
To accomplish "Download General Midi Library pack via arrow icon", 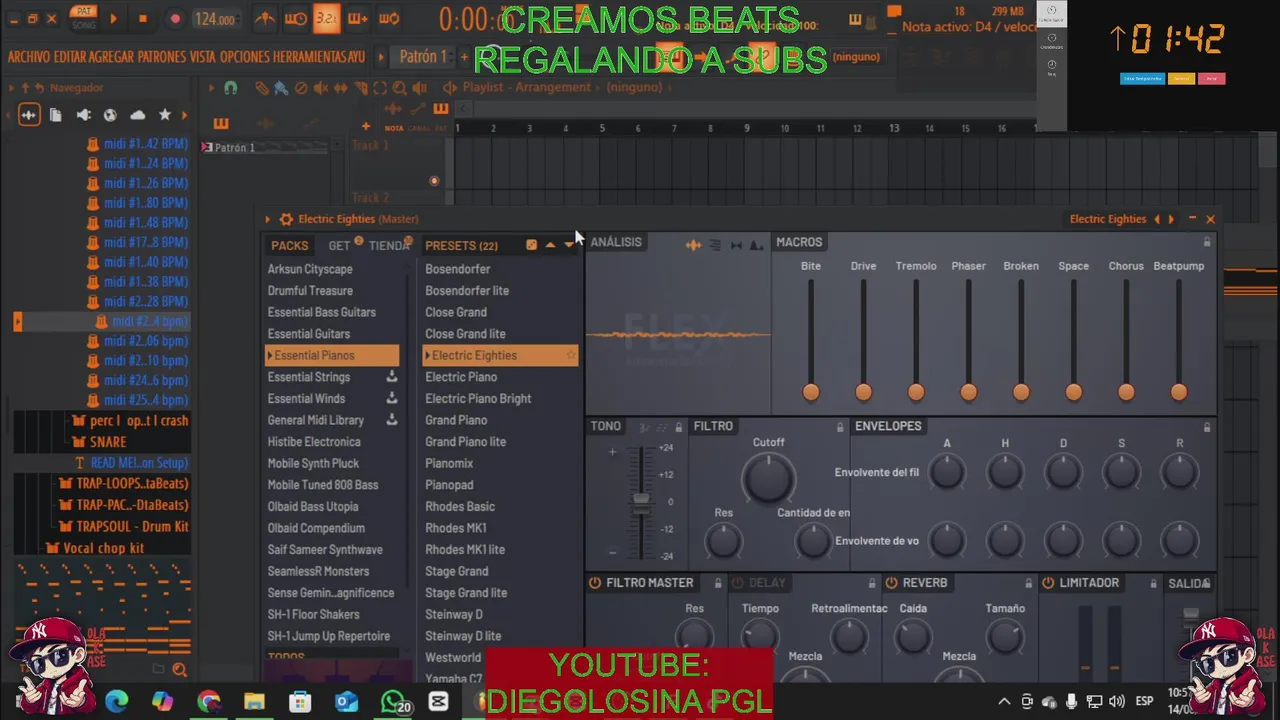I will tap(392, 420).
